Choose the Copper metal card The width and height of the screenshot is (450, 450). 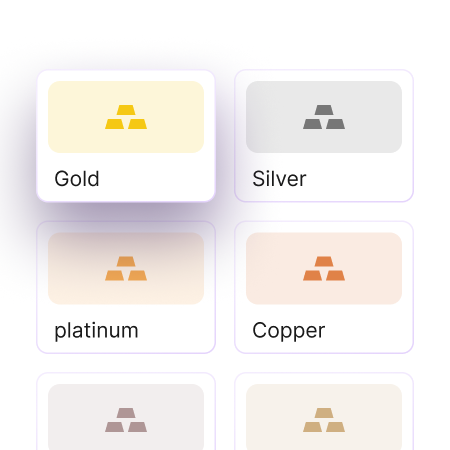(324, 287)
